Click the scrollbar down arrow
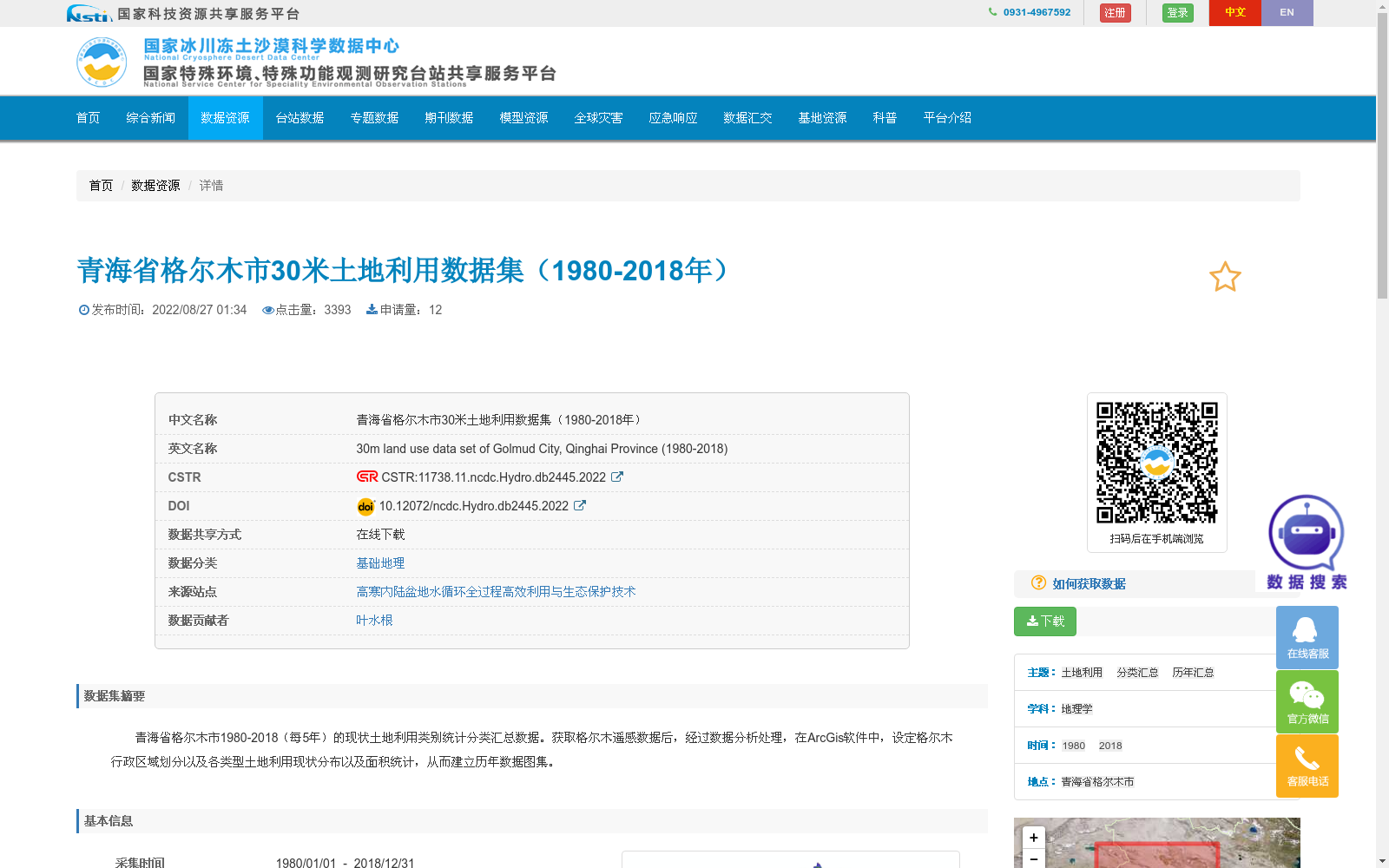This screenshot has width=1389, height=868. 1382,861
